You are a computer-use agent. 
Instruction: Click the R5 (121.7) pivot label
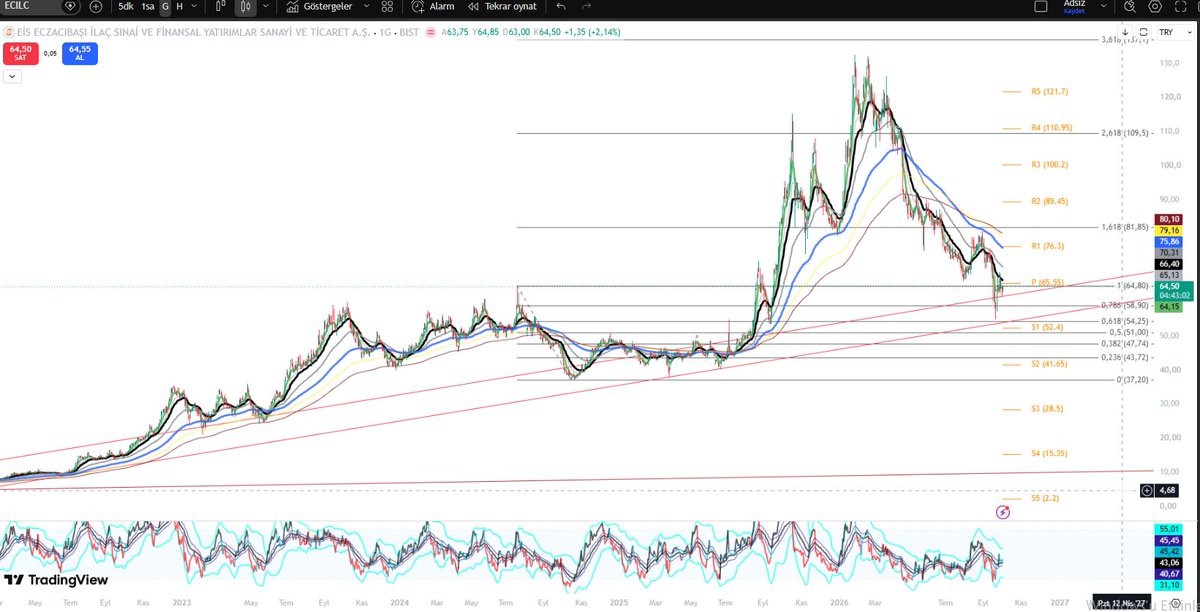(1050, 91)
